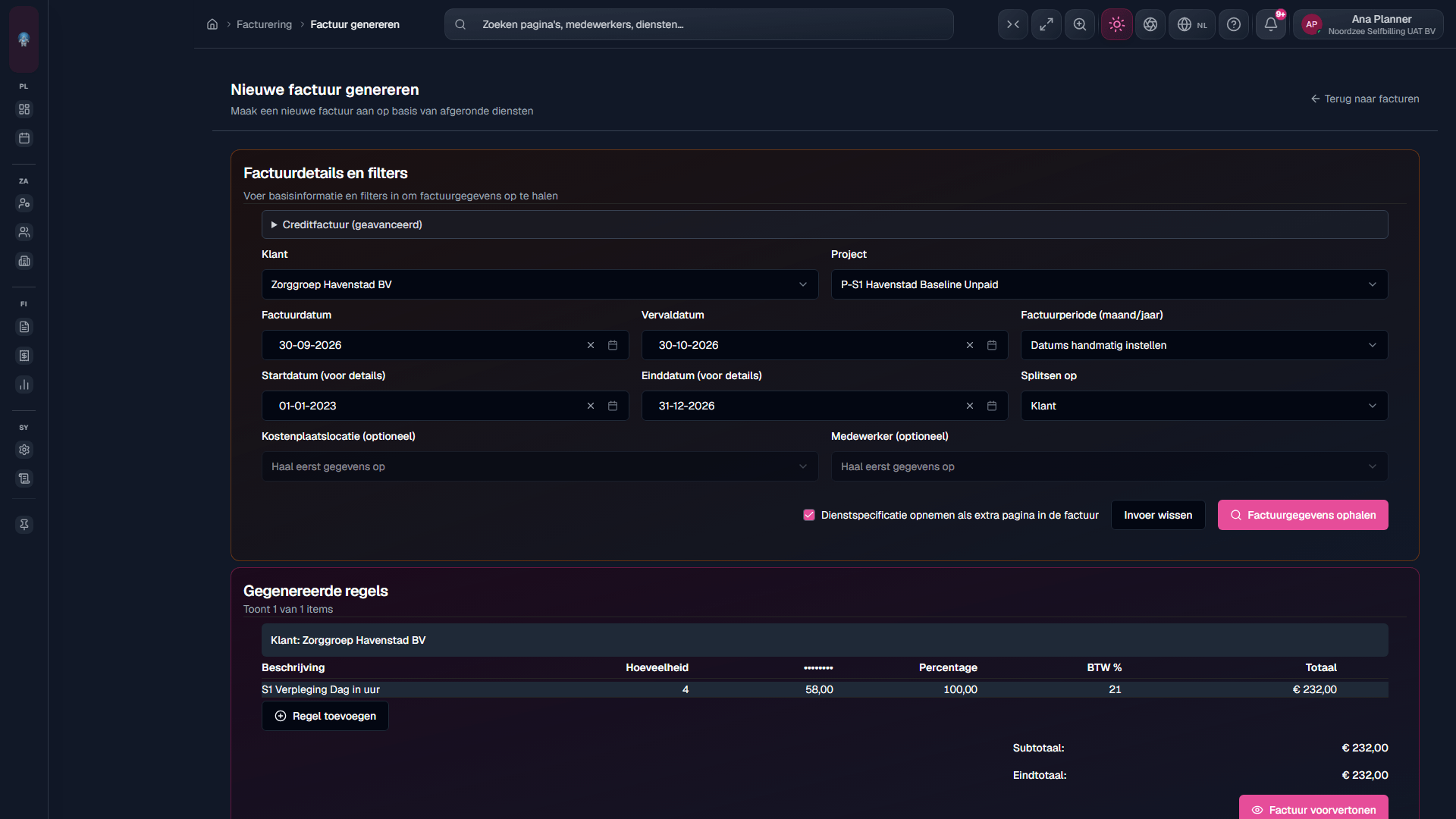This screenshot has height=819, width=1456.
Task: Go to Facturering breadcrumb
Action: point(264,24)
